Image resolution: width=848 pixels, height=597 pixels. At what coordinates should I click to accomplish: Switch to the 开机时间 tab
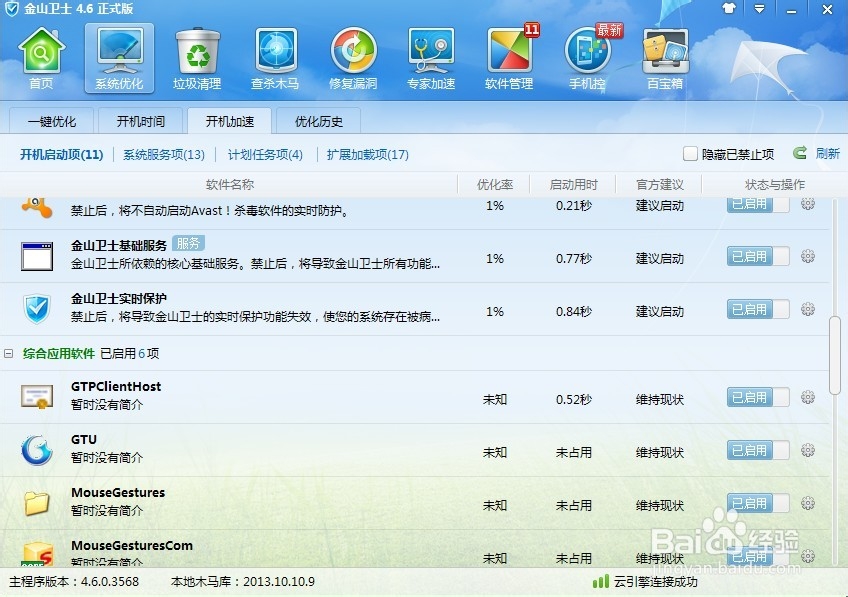[141, 121]
